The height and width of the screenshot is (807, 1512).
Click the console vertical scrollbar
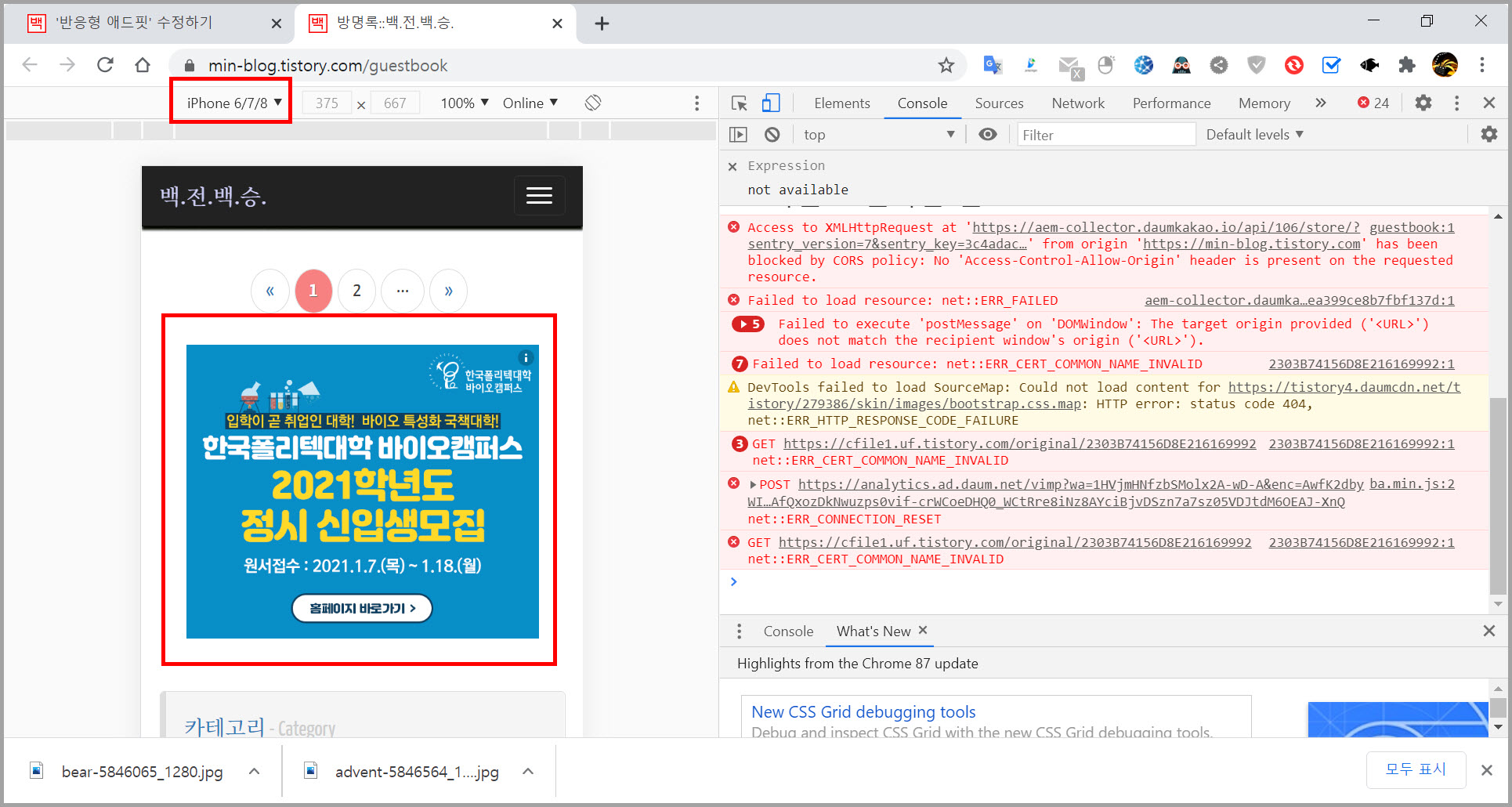point(1497,497)
